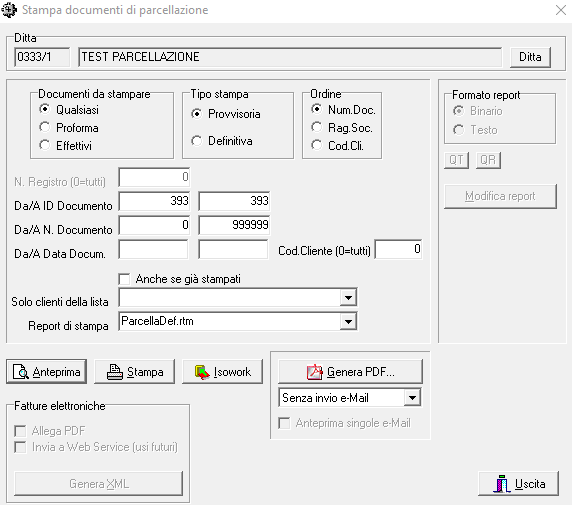Enable Anche se già stampati checkbox
The width and height of the screenshot is (572, 505).
[x=124, y=279]
